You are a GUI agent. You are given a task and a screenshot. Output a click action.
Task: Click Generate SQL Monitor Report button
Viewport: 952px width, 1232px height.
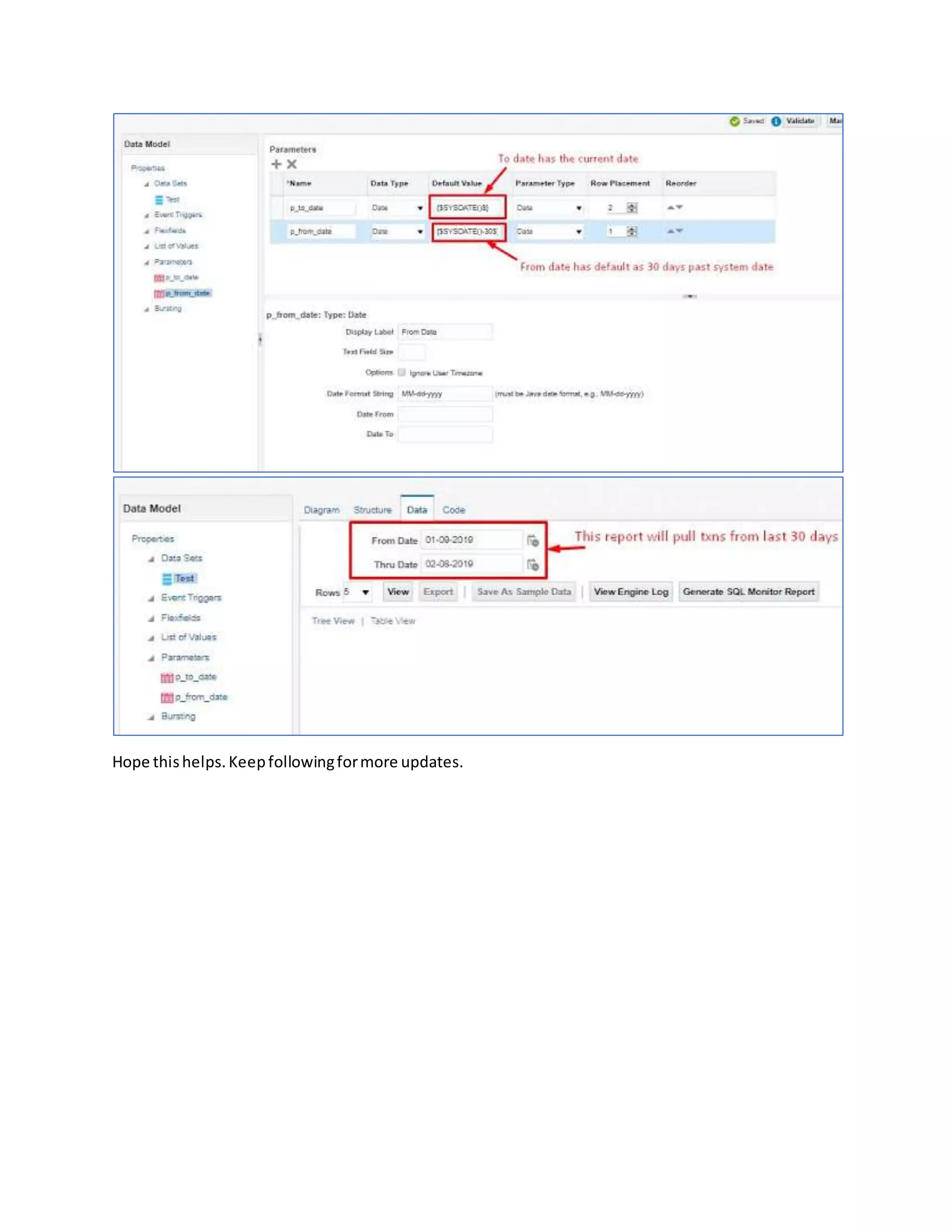(748, 592)
